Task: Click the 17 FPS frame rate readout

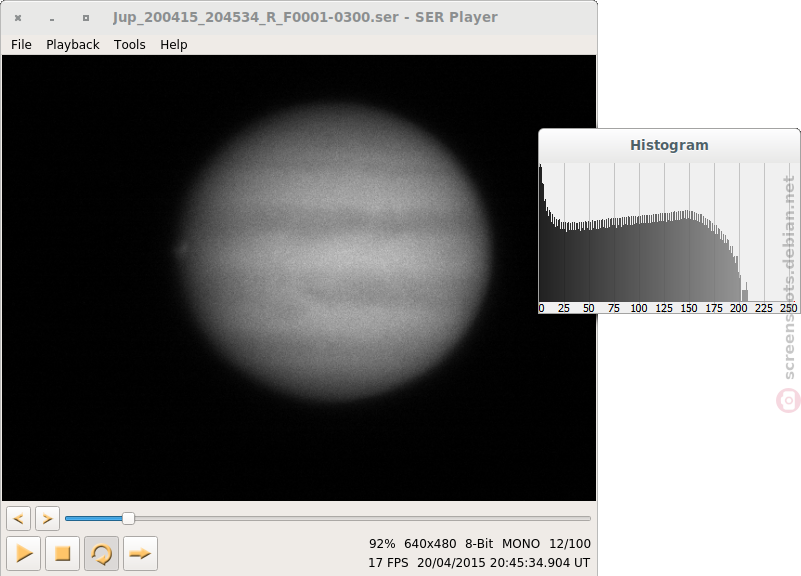Action: 388,563
